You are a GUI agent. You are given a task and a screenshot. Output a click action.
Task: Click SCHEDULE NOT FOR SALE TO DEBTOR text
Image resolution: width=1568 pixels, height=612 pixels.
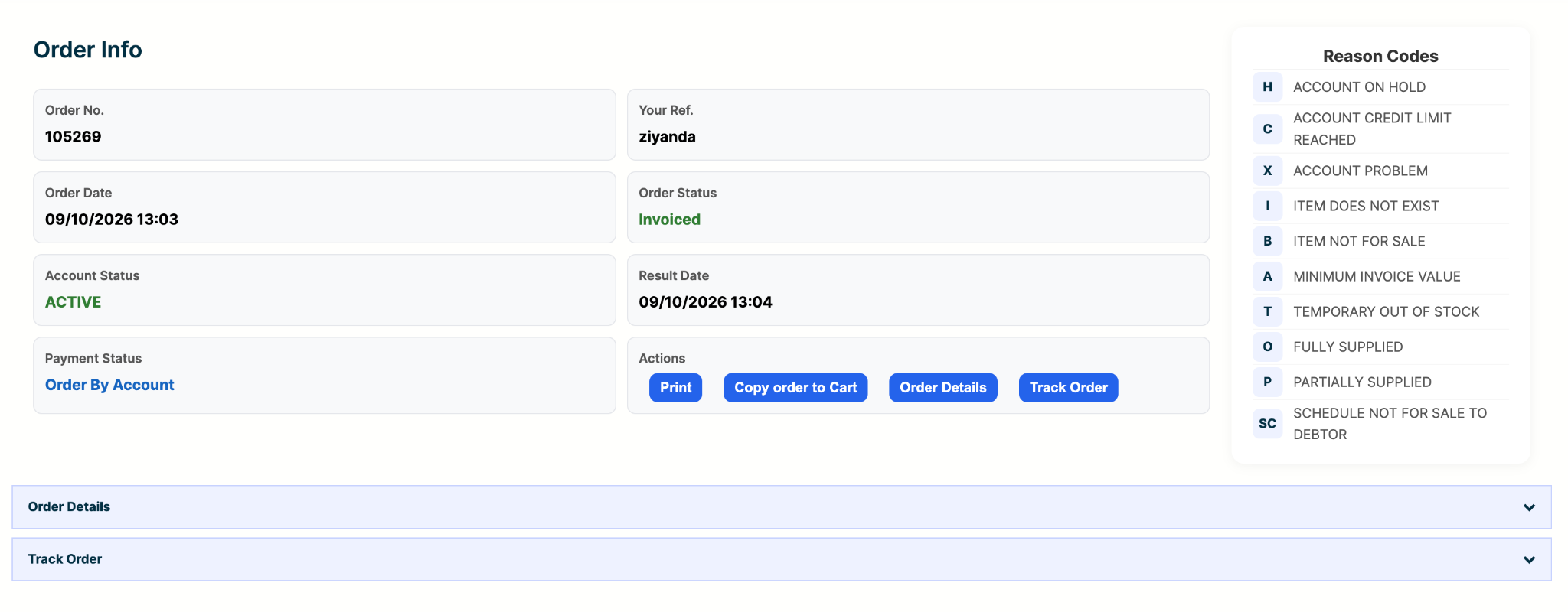point(1390,423)
